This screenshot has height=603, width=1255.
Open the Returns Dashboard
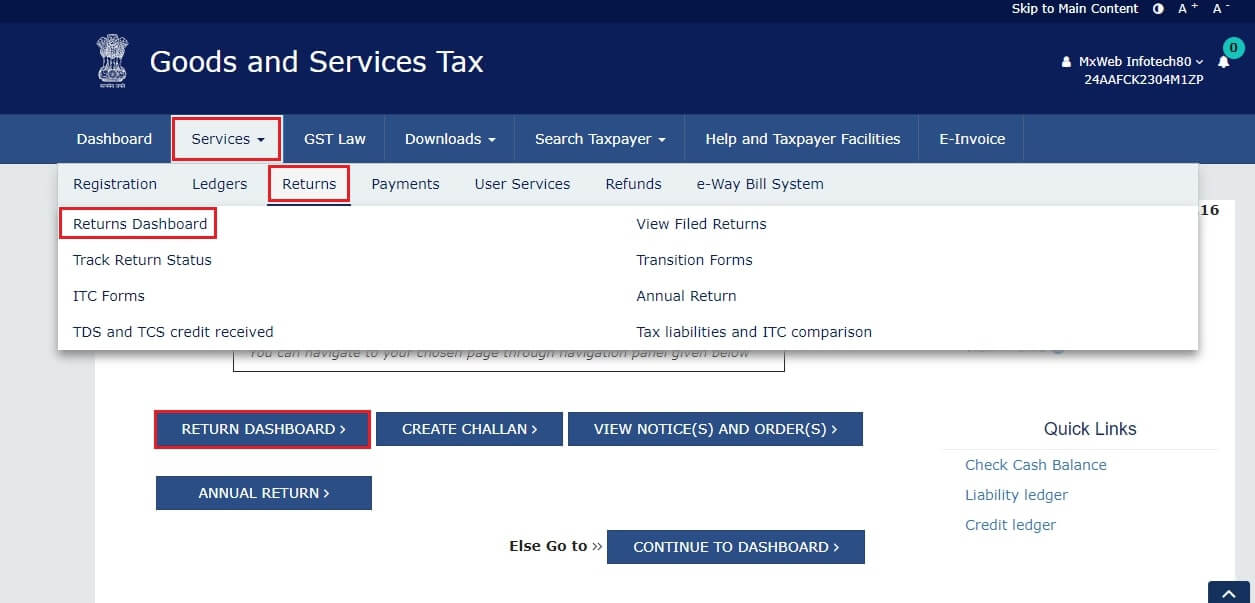[137, 223]
